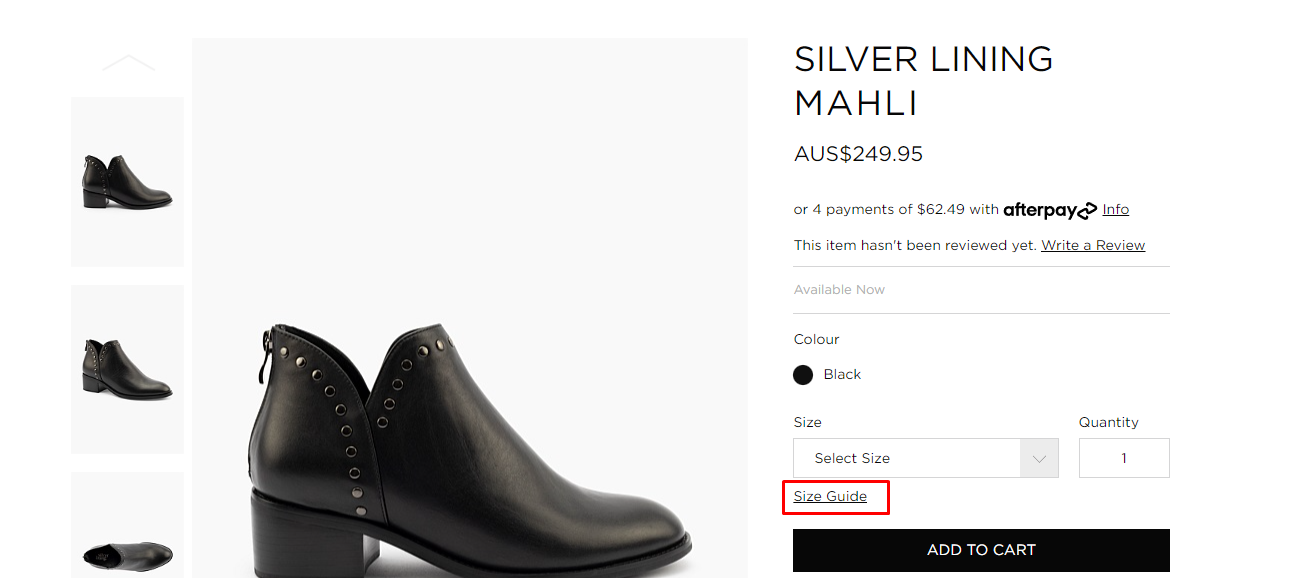Screen dimensions: 1314x578
Task: Open the afterpay Info link
Action: click(1115, 210)
